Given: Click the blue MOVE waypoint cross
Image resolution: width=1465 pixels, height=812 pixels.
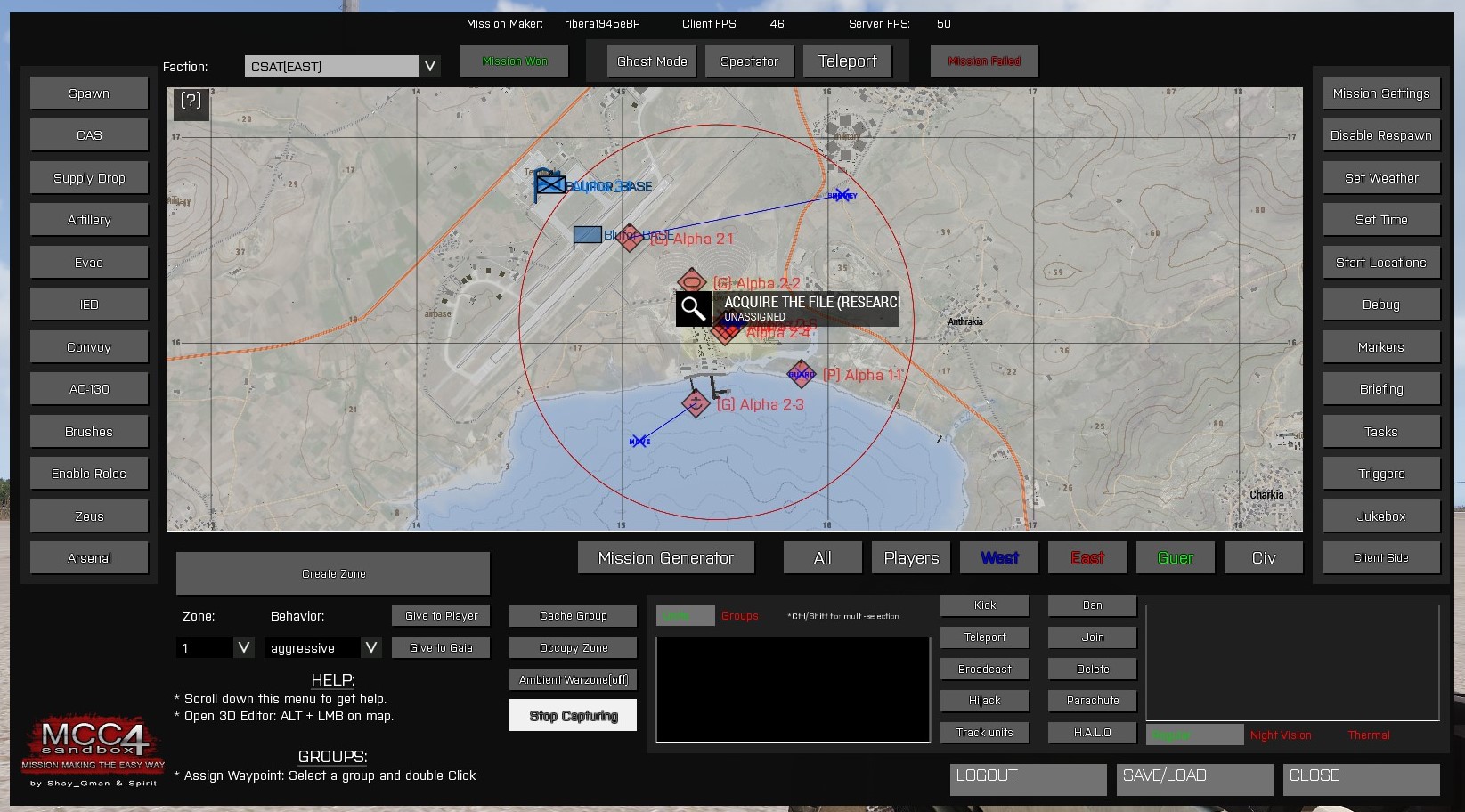Looking at the screenshot, I should [639, 441].
